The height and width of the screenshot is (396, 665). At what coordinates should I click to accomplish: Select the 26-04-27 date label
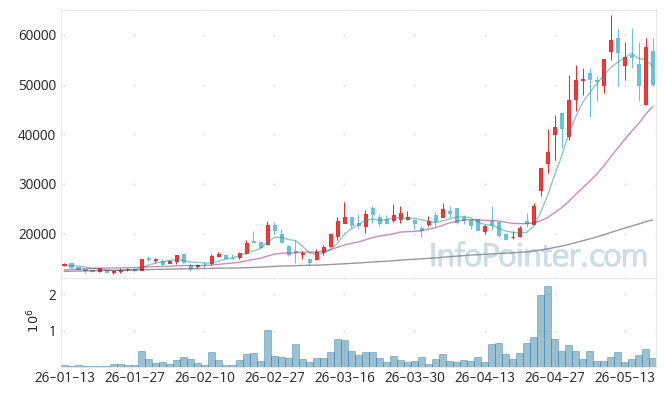pyautogui.click(x=555, y=377)
